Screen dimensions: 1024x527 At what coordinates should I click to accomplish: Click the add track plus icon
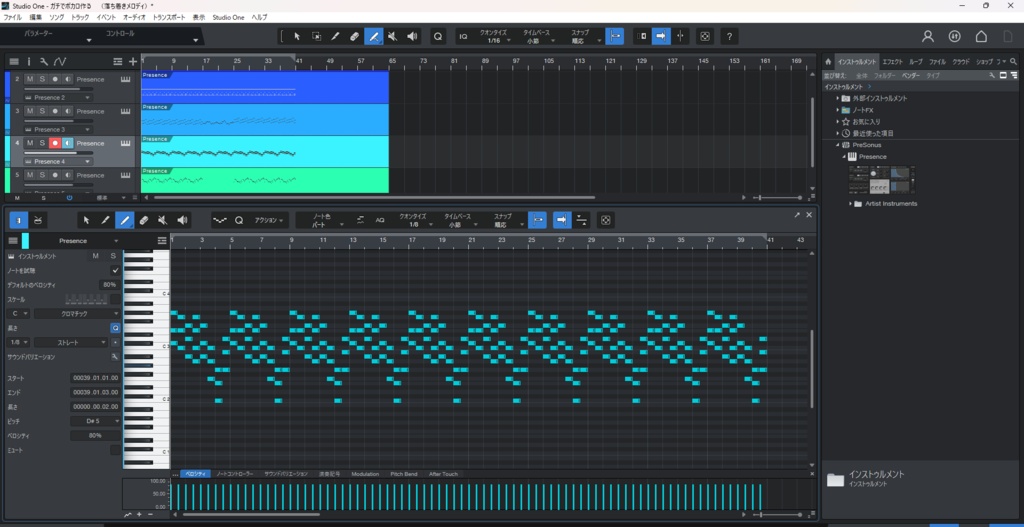click(133, 61)
